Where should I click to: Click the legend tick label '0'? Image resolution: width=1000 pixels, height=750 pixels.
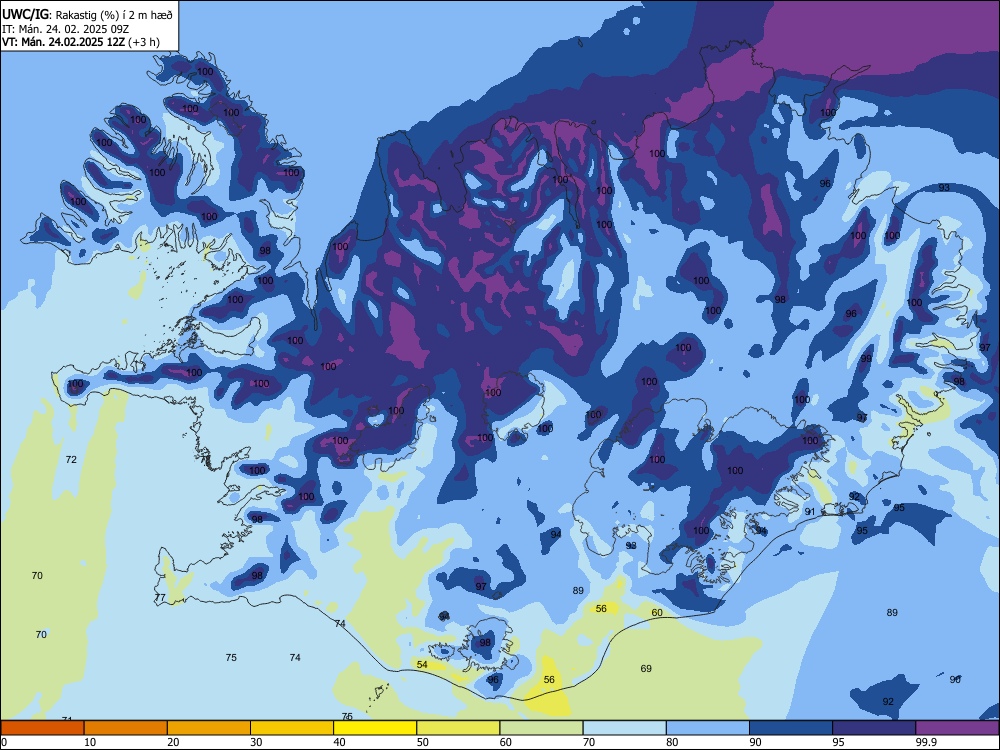[4, 742]
